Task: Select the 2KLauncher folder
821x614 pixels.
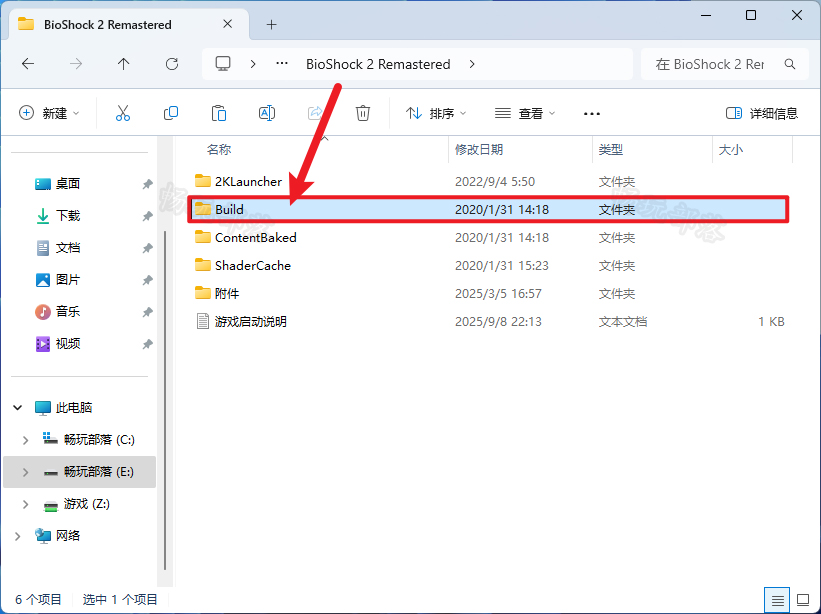Action: click(248, 182)
